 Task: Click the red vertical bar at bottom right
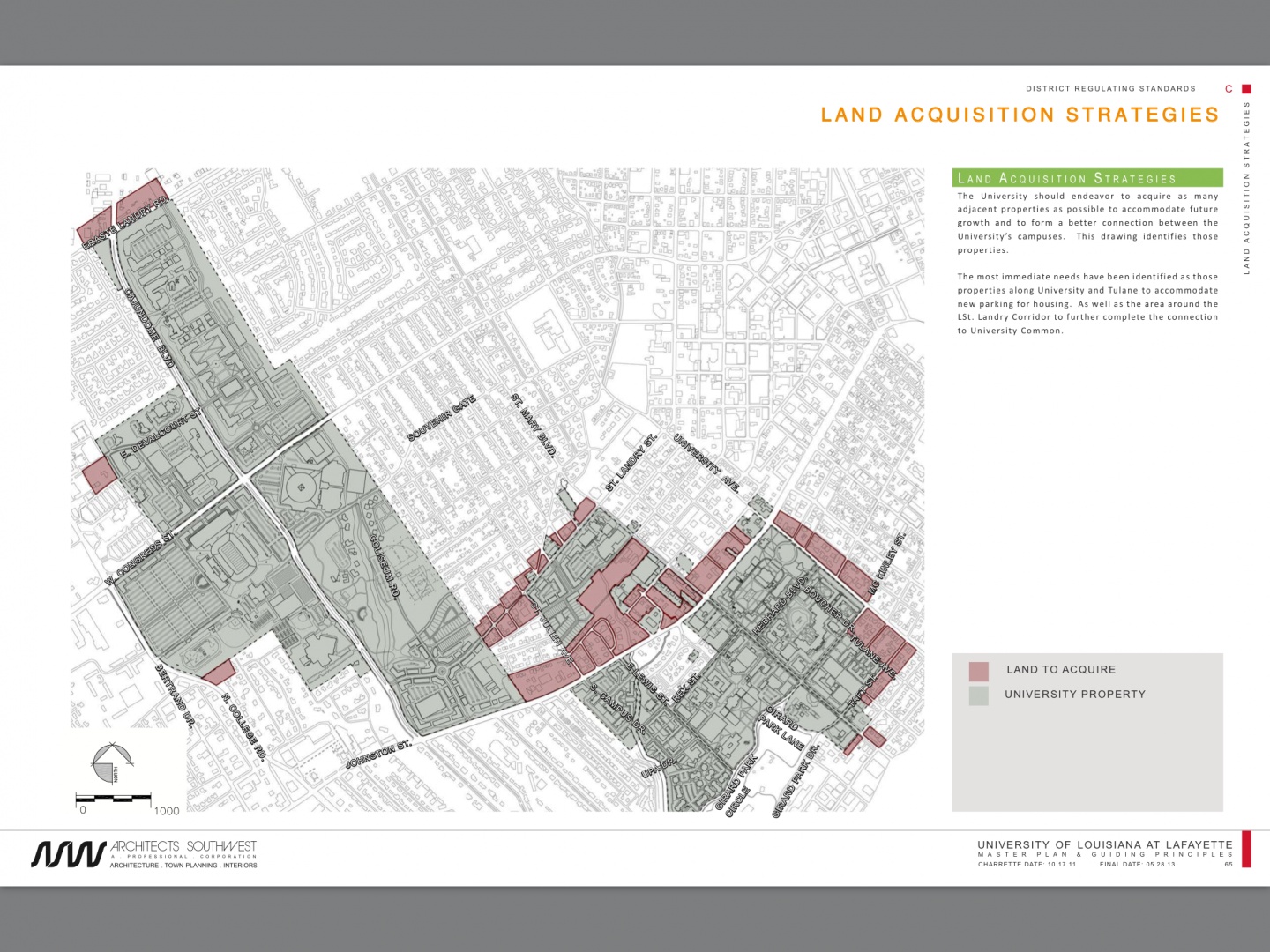pyautogui.click(x=1246, y=849)
